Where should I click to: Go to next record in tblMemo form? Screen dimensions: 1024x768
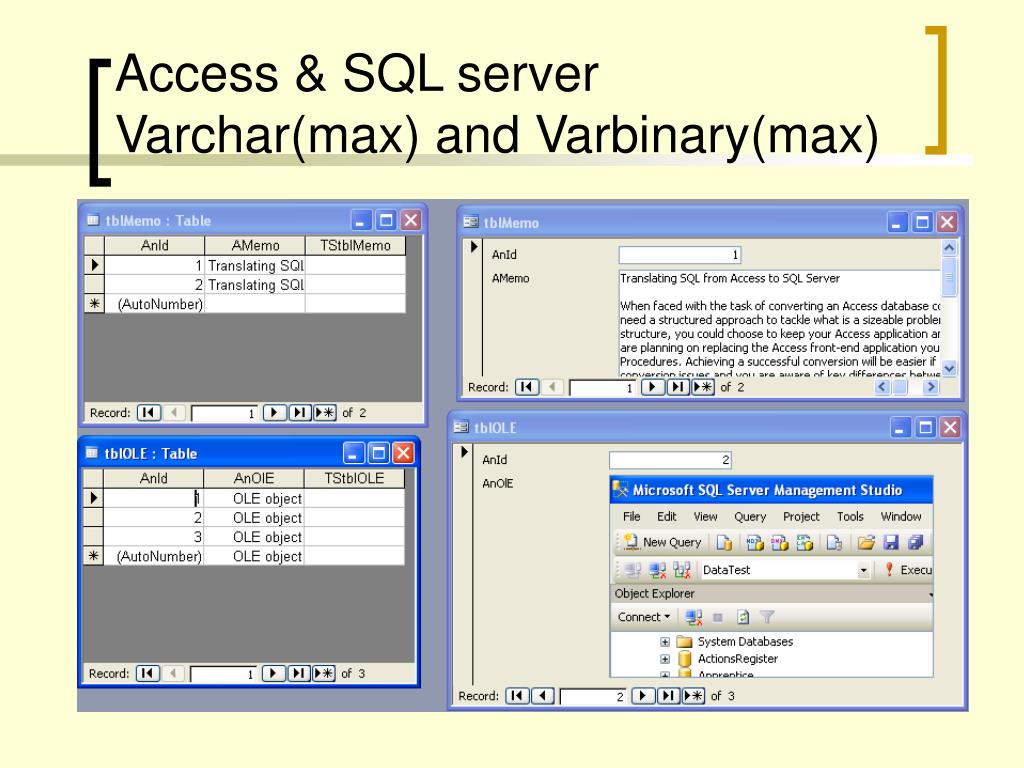[652, 387]
